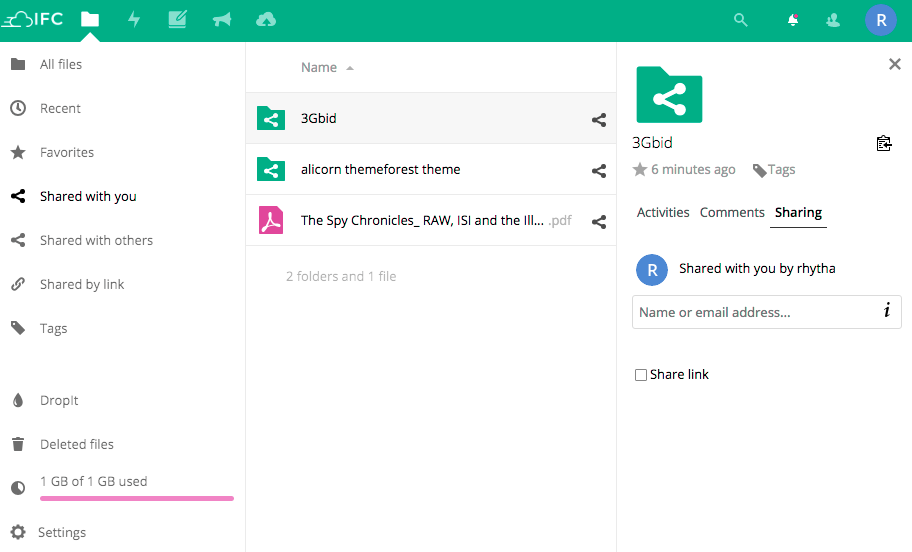
Task: Favorite 3Gbid using the star icon
Action: [x=640, y=170]
